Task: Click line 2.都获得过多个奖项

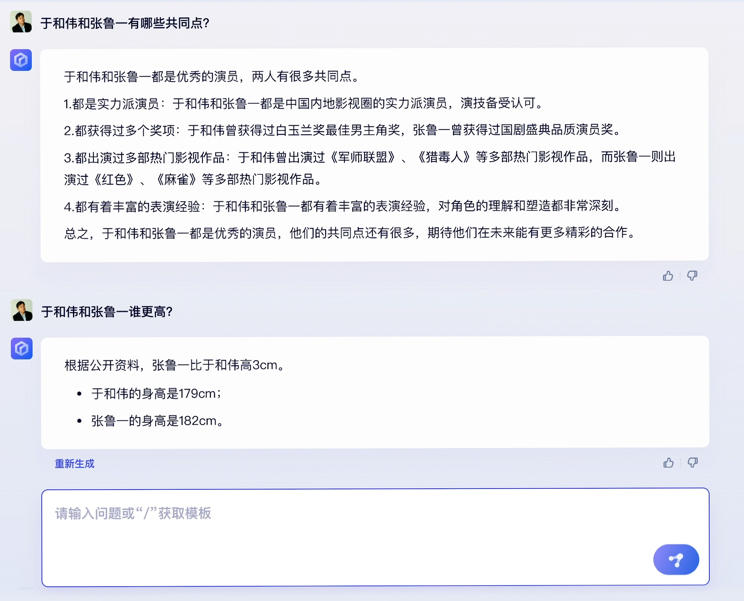Action: tap(343, 130)
